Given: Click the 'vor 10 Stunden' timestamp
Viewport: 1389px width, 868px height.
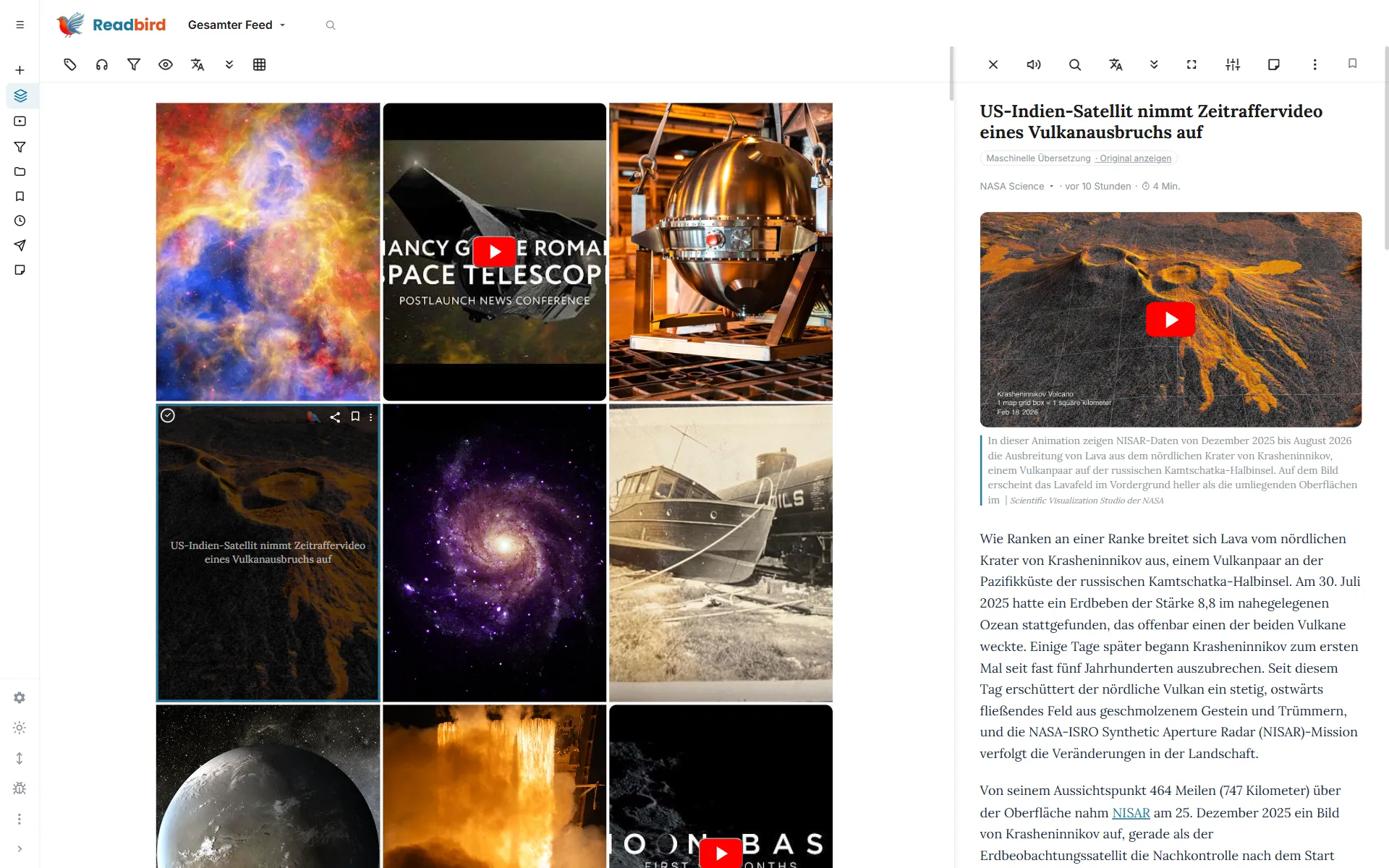Looking at the screenshot, I should (1097, 187).
